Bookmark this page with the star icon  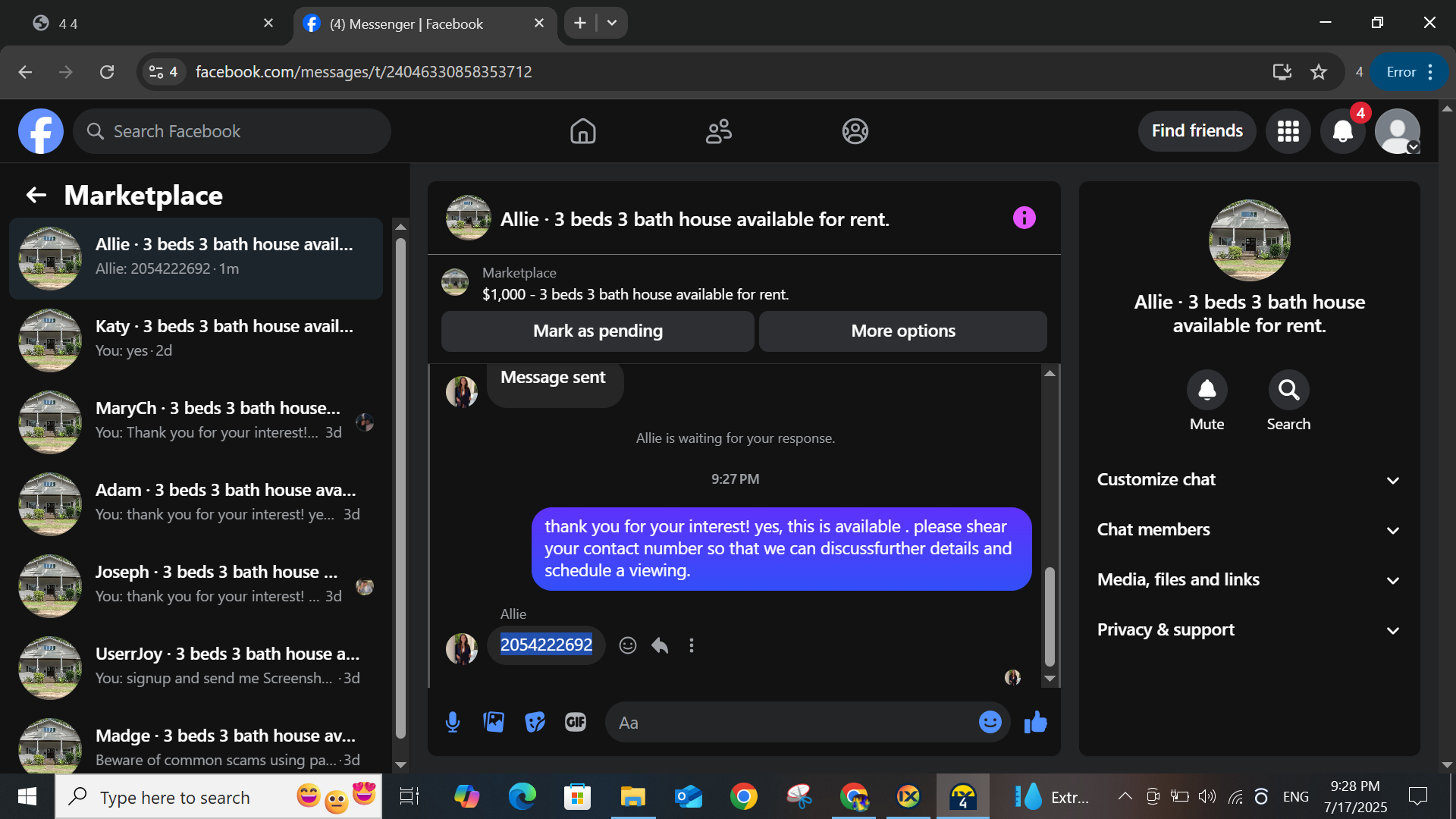(x=1319, y=72)
